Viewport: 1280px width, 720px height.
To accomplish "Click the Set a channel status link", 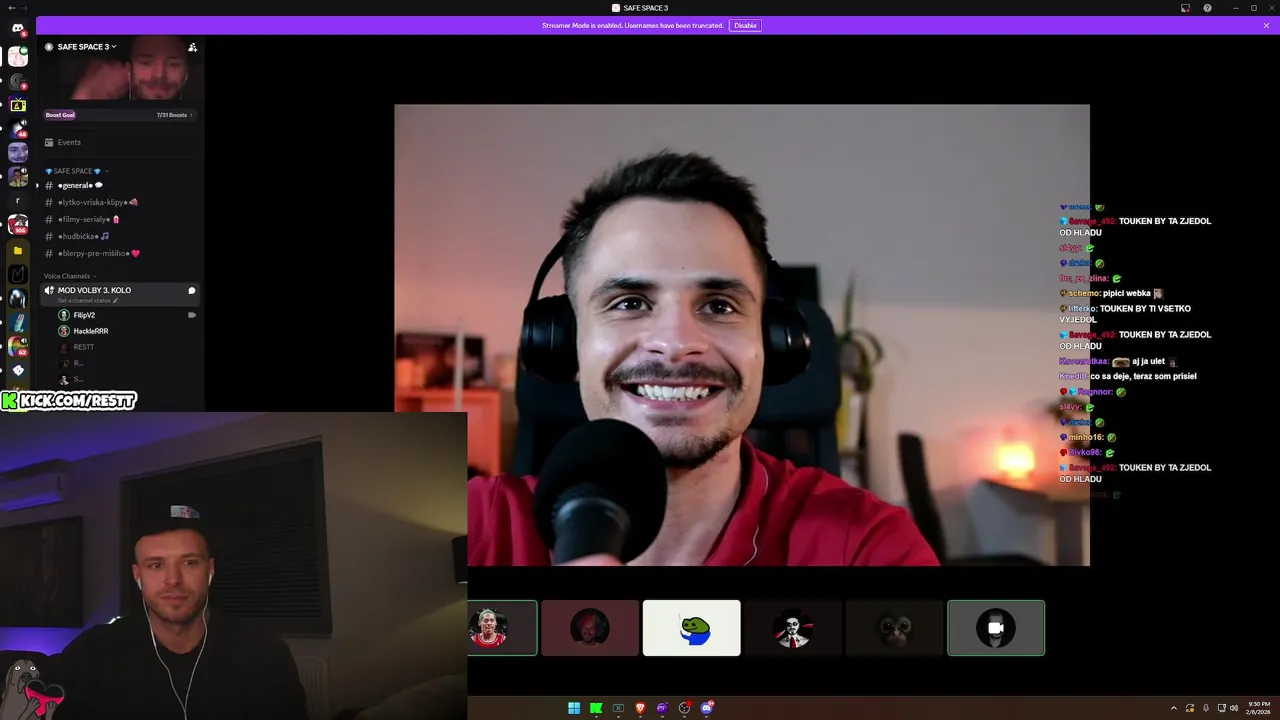I will click(x=86, y=300).
